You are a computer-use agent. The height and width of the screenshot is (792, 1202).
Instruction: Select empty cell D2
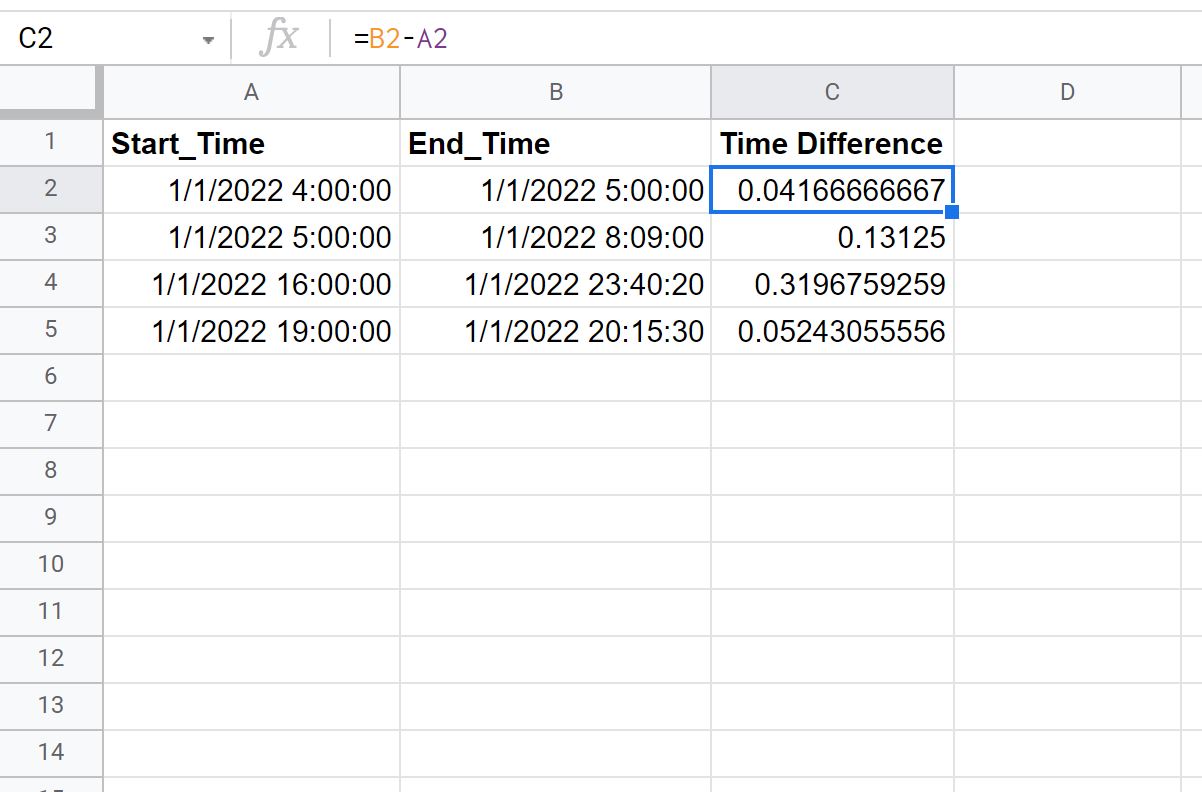pyautogui.click(x=1067, y=190)
